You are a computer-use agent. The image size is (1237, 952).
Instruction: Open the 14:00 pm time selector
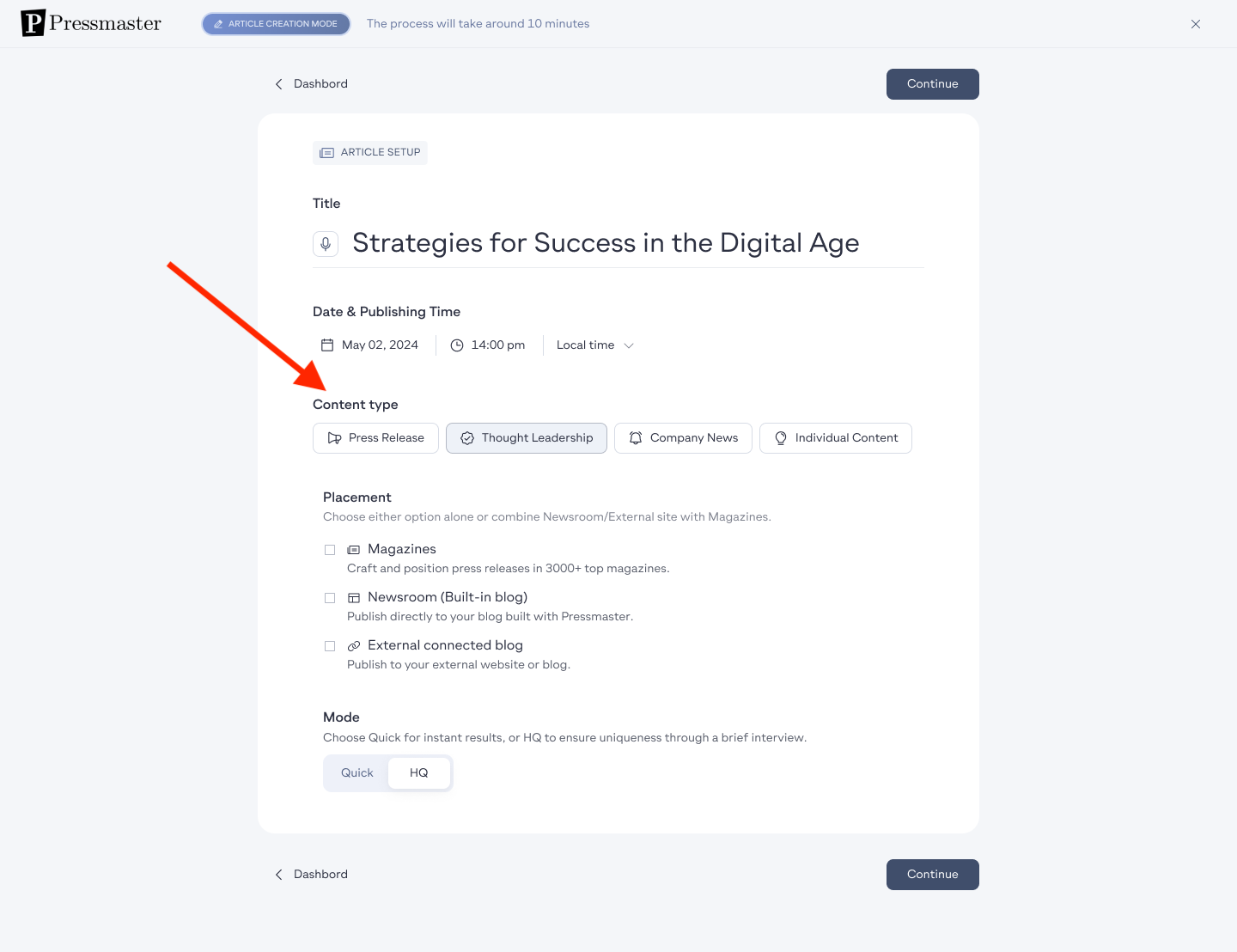pyautogui.click(x=488, y=345)
